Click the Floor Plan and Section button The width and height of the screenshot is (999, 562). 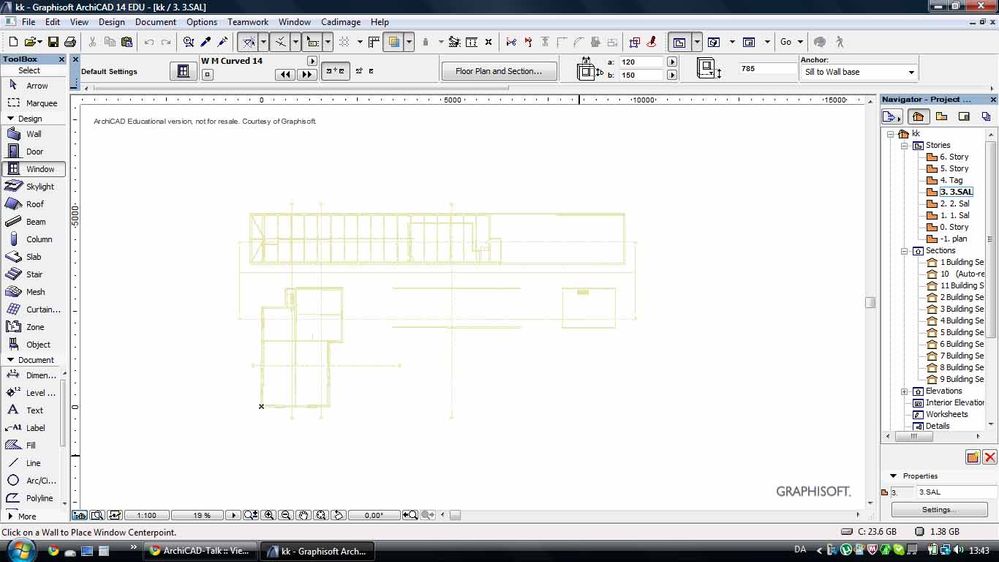pos(499,71)
